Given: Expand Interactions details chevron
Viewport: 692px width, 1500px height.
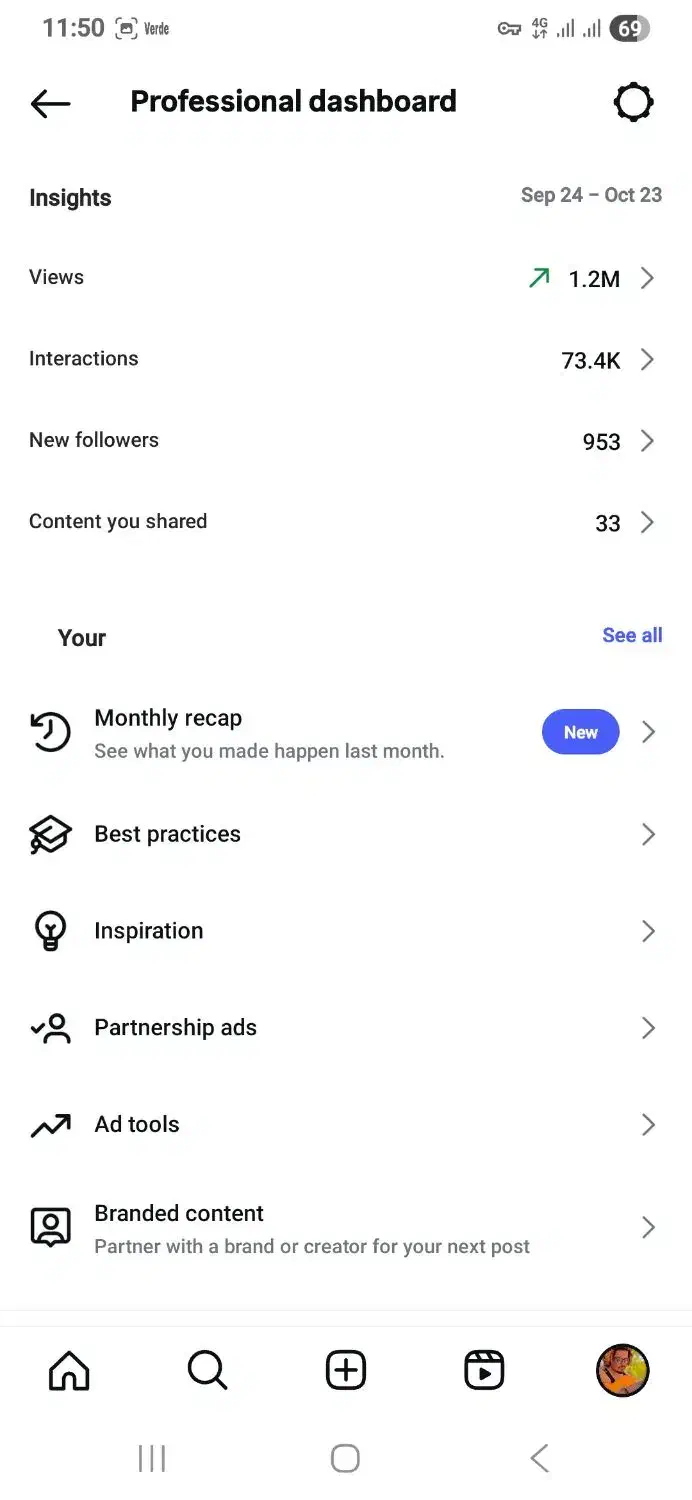Looking at the screenshot, I should point(647,360).
